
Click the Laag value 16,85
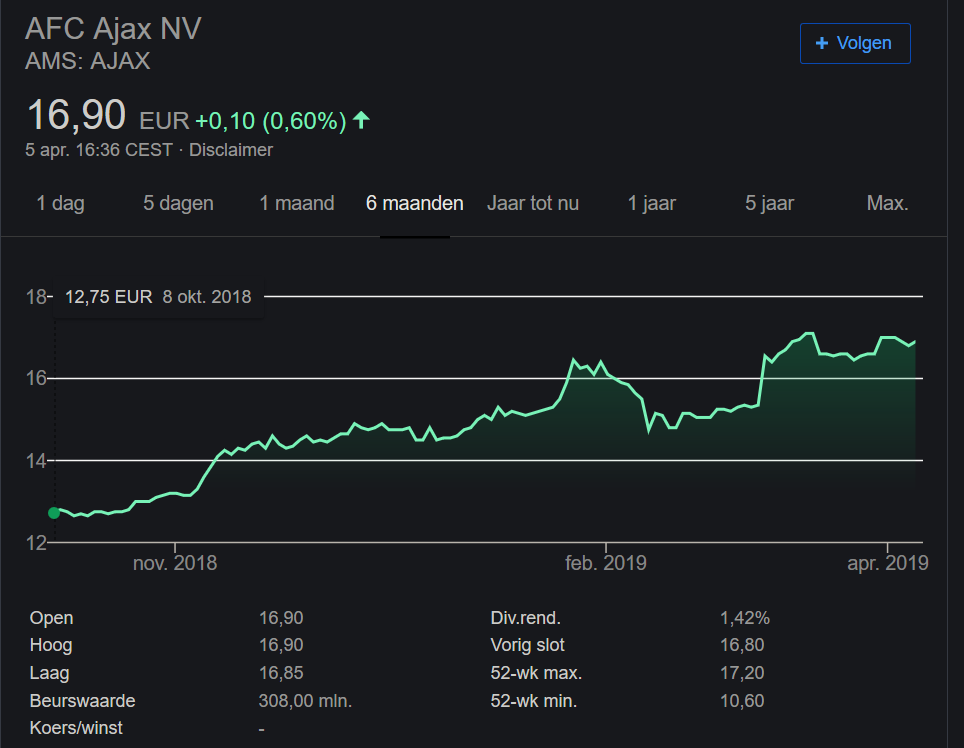point(281,672)
